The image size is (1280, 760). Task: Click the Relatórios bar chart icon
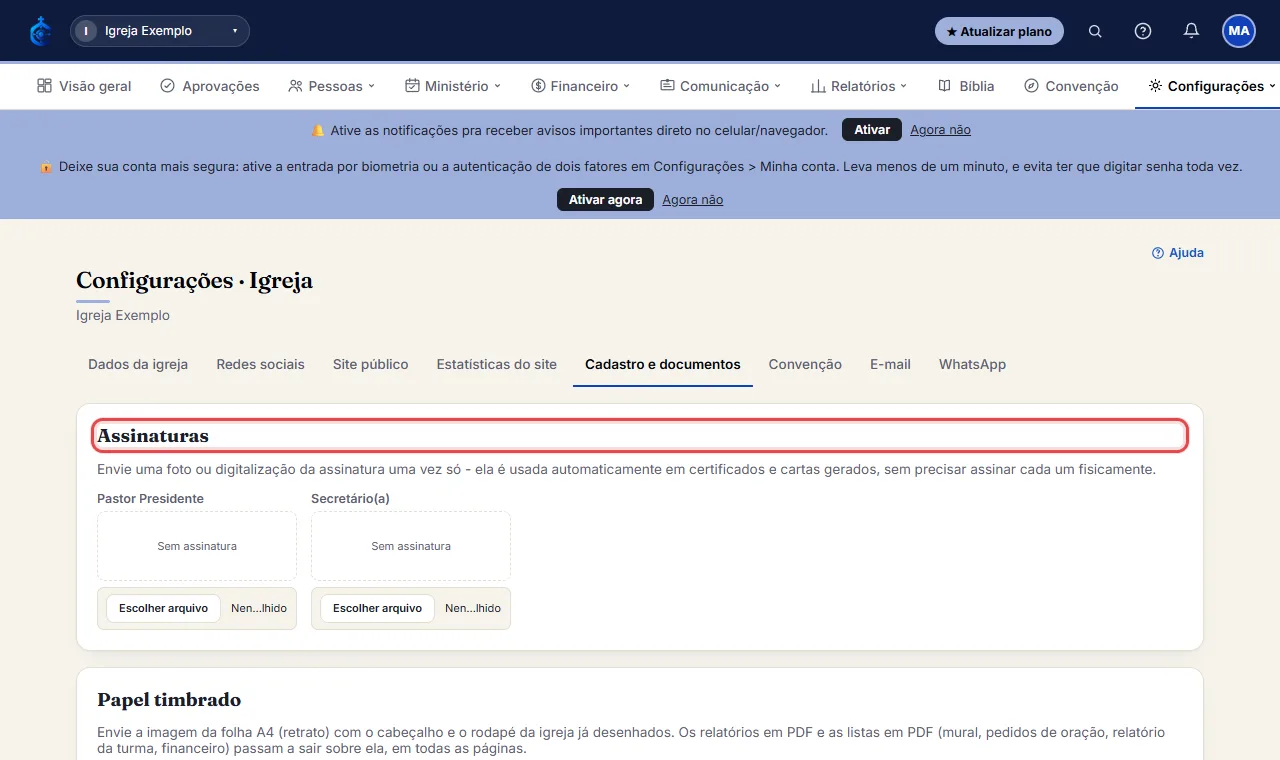coord(818,86)
